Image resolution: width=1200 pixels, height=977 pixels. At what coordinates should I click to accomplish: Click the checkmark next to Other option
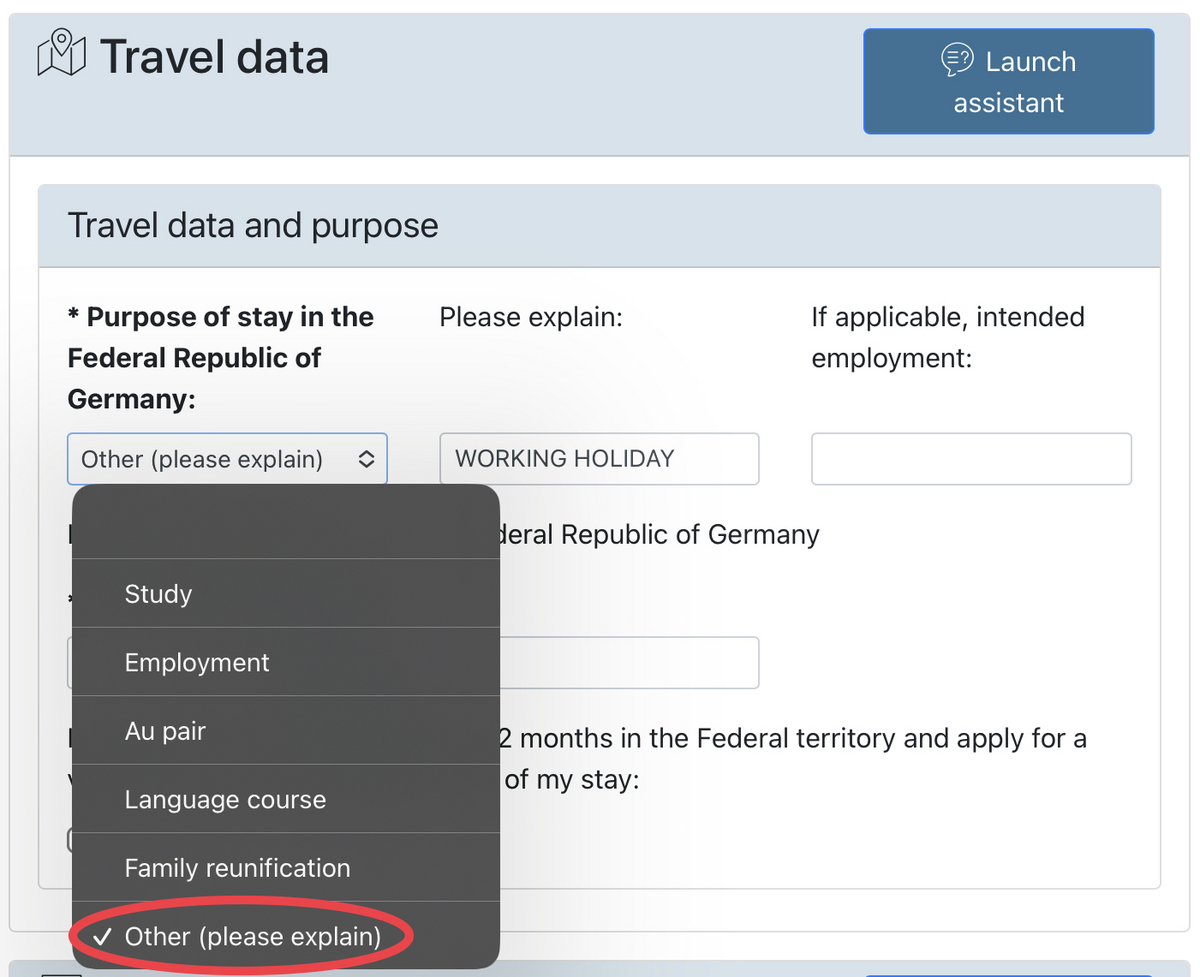tap(100, 937)
